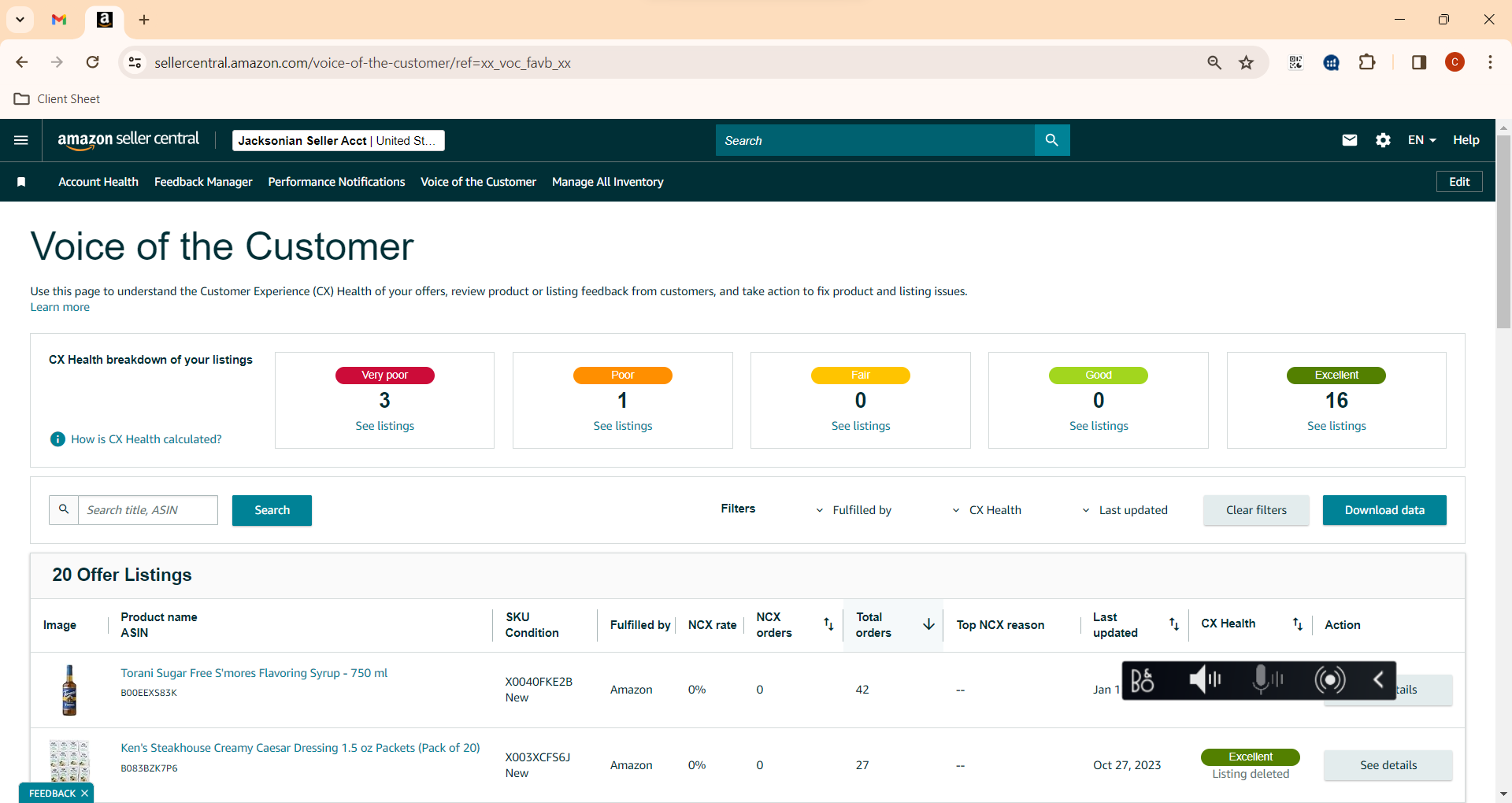
Task: Open the Chrome profile avatar
Action: tap(1455, 62)
